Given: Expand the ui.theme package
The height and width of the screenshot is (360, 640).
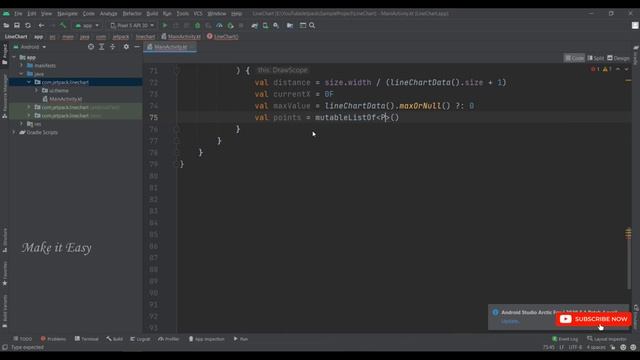Looking at the screenshot, I should coord(37,90).
